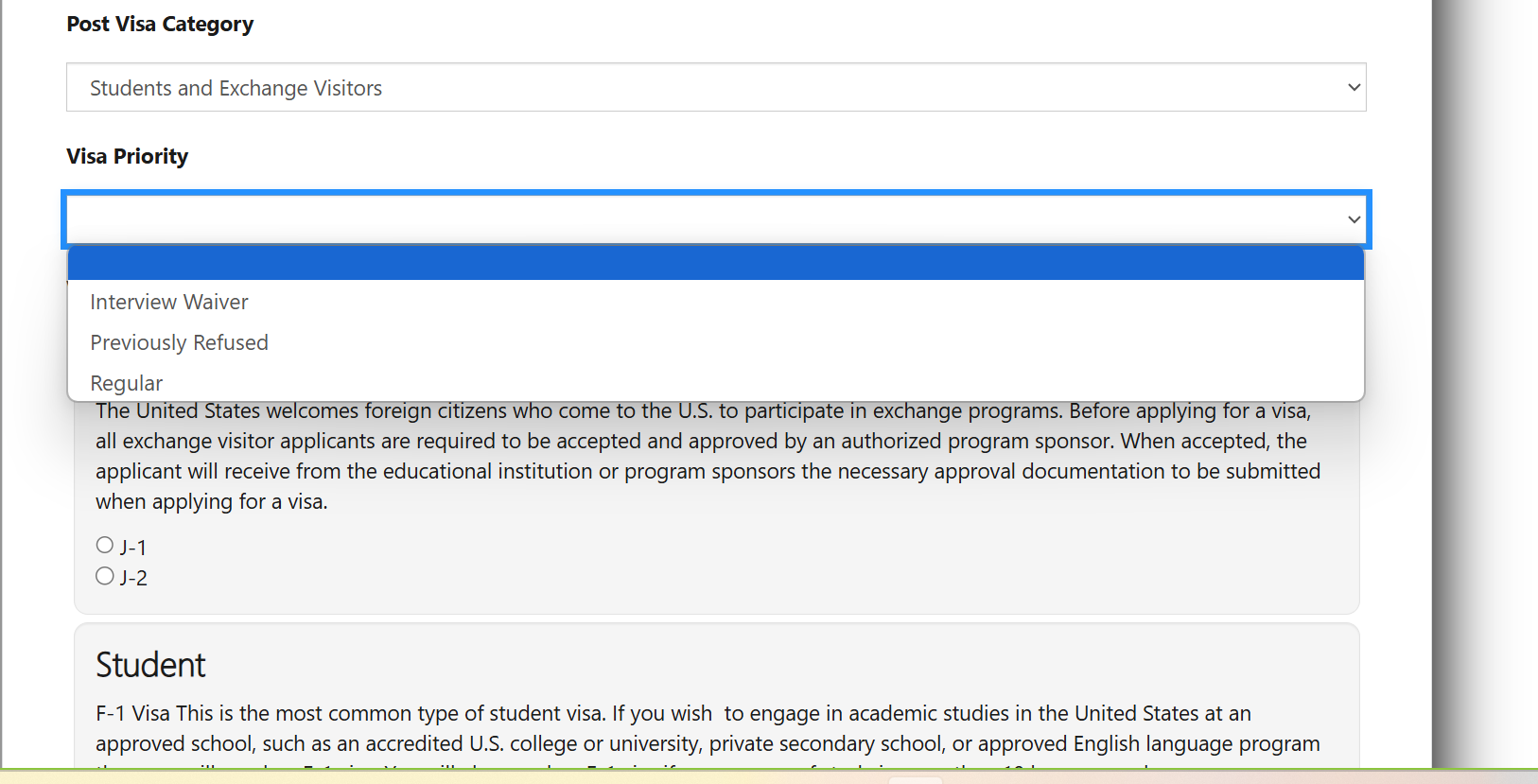Viewport: 1538px width, 784px height.
Task: Click the line beginning "approved school, such as"
Action: tap(707, 744)
